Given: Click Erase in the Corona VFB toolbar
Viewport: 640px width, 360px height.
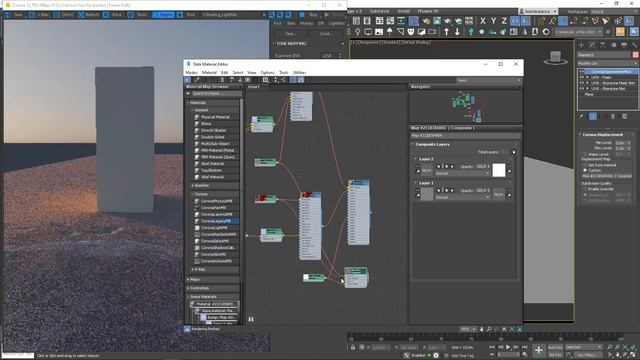Looking at the screenshot, I should (x=113, y=15).
